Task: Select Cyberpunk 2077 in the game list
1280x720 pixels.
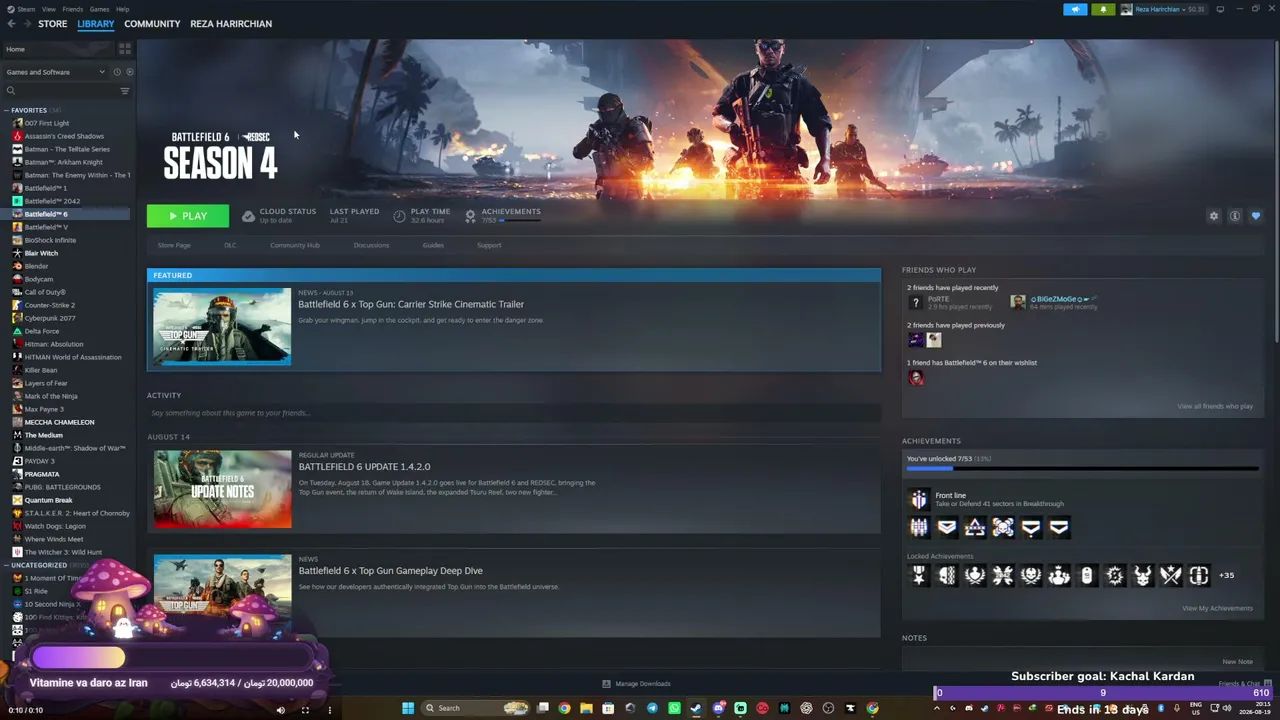Action: tap(50, 318)
